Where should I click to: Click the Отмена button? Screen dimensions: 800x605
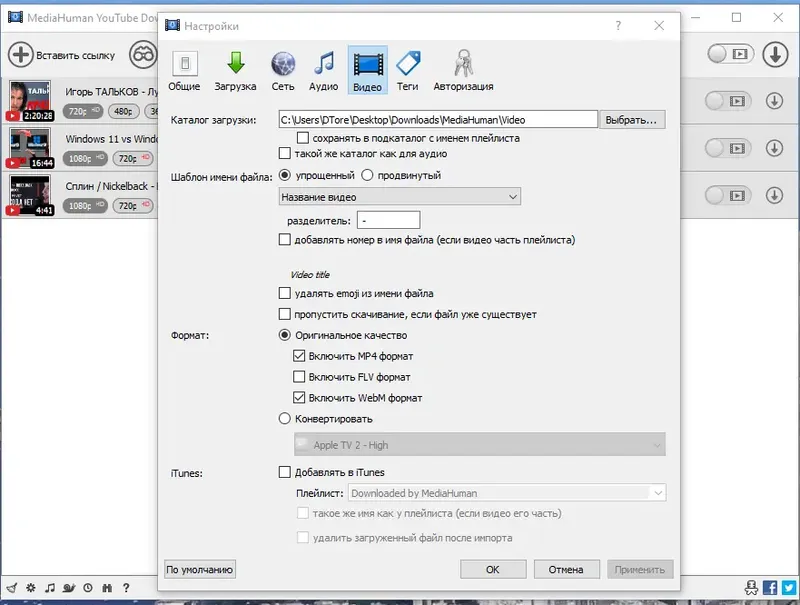(x=566, y=569)
